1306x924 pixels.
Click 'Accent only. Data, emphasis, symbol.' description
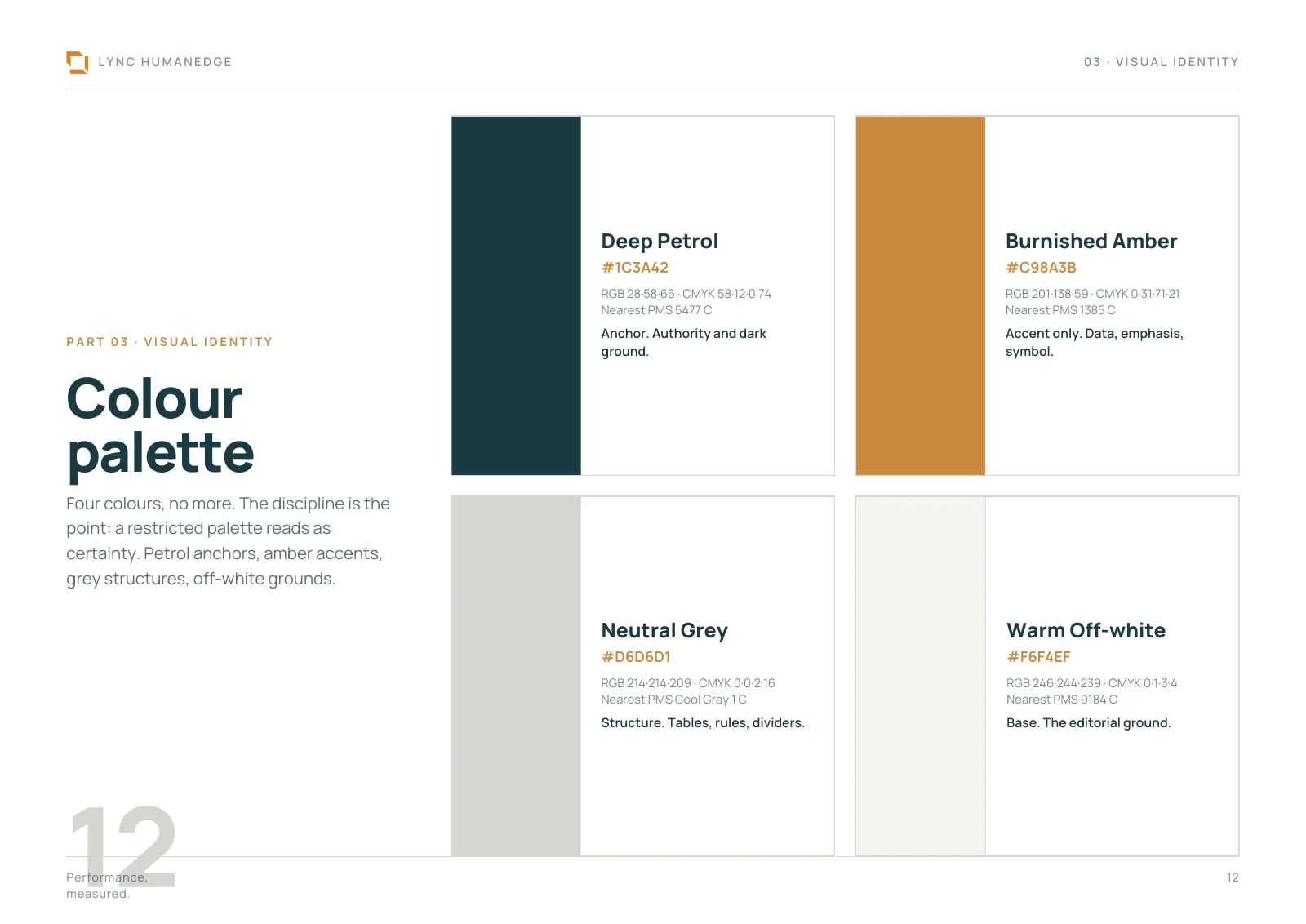pyautogui.click(x=1095, y=343)
